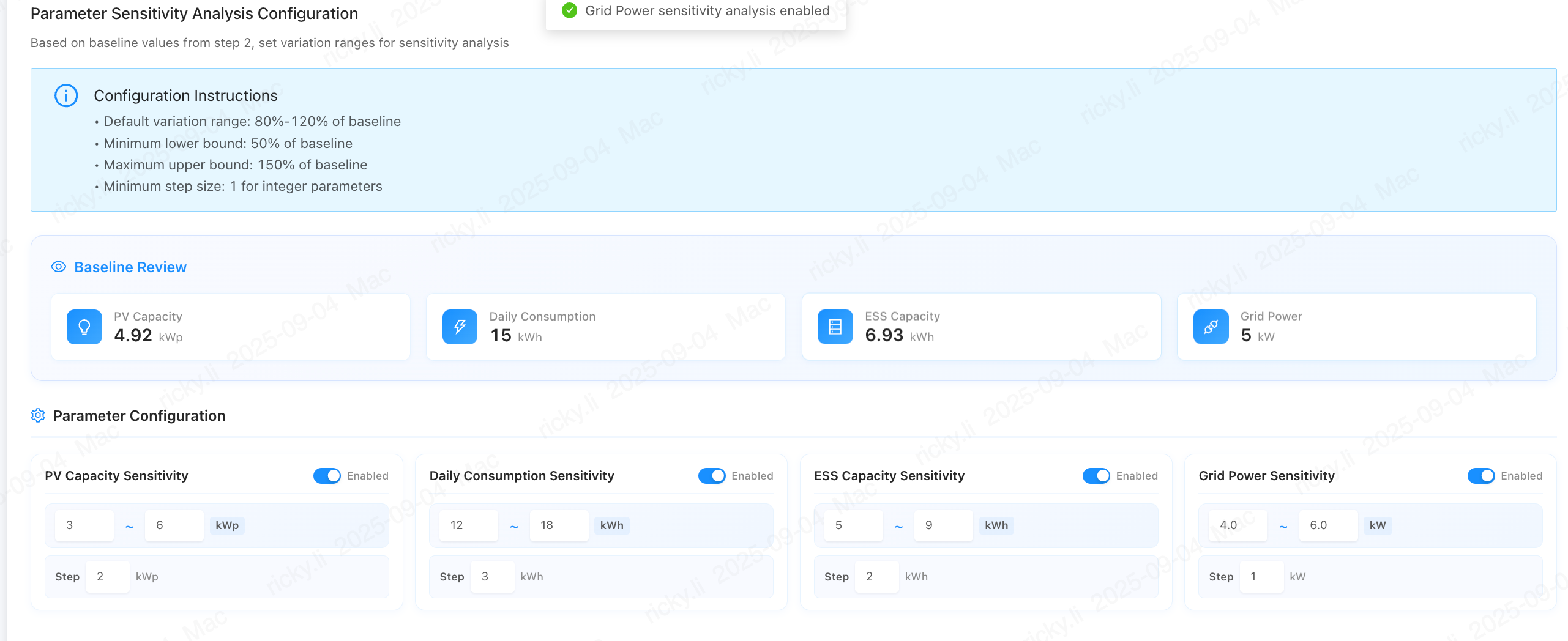Edit Daily Consumption step field
The width and height of the screenshot is (1568, 641).
pyautogui.click(x=493, y=577)
